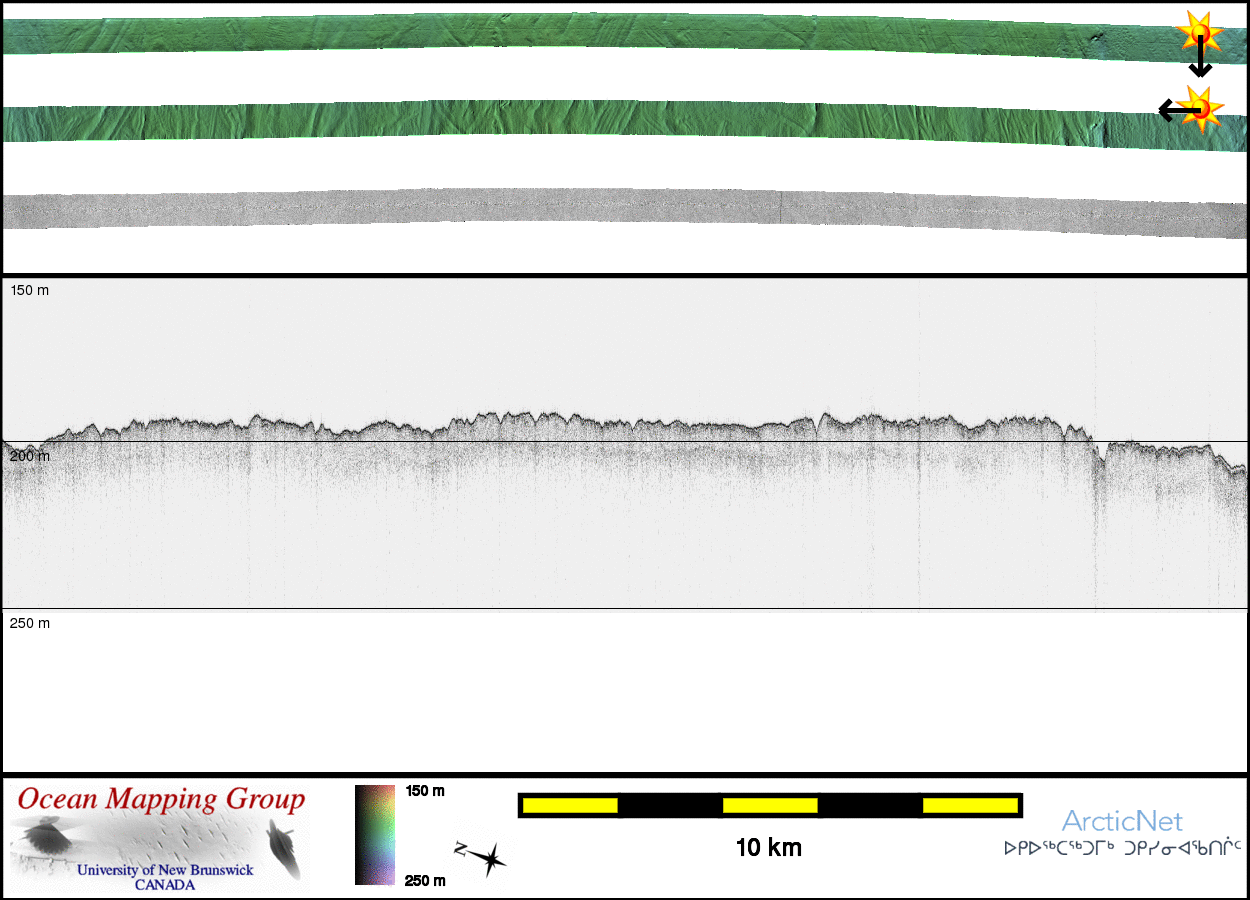Select the top green bathymetry strip
Image resolution: width=1250 pixels, height=900 pixels.
pyautogui.click(x=600, y=32)
